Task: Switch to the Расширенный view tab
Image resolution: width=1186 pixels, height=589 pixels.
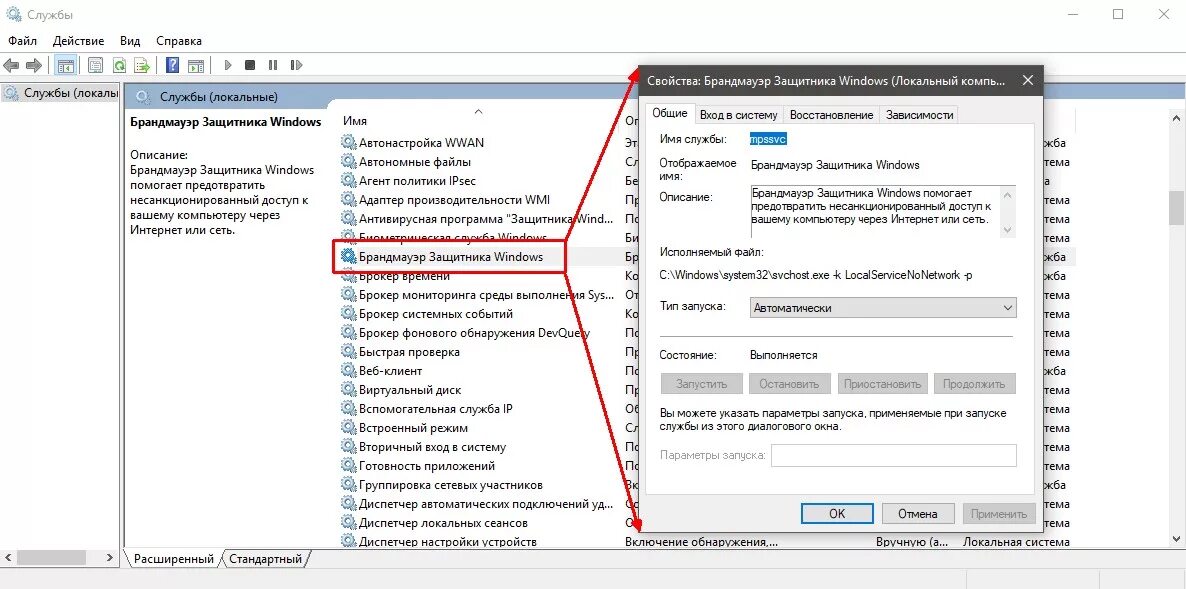Action: tap(173, 559)
